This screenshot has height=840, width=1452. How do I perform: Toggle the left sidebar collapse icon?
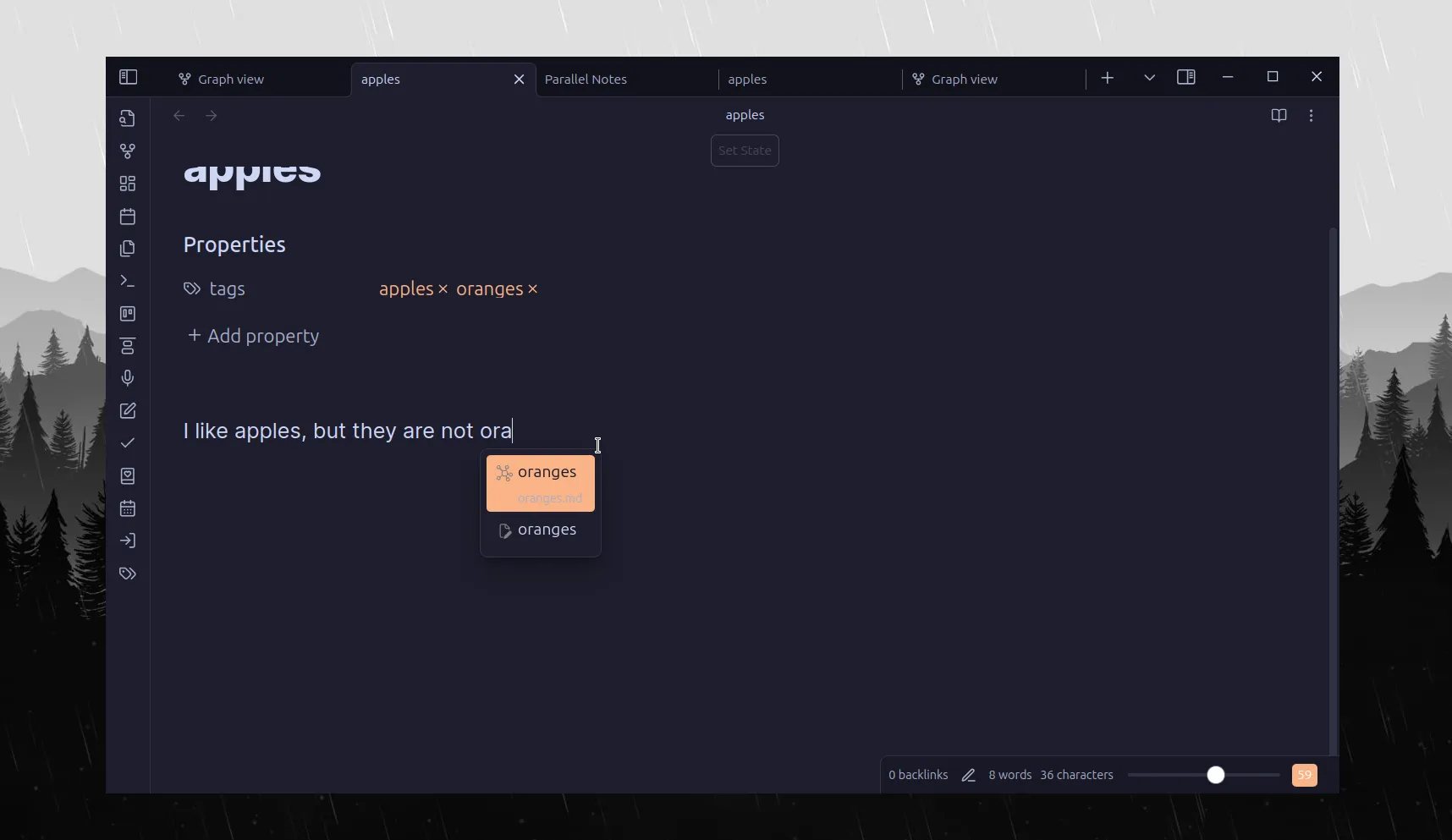(128, 77)
